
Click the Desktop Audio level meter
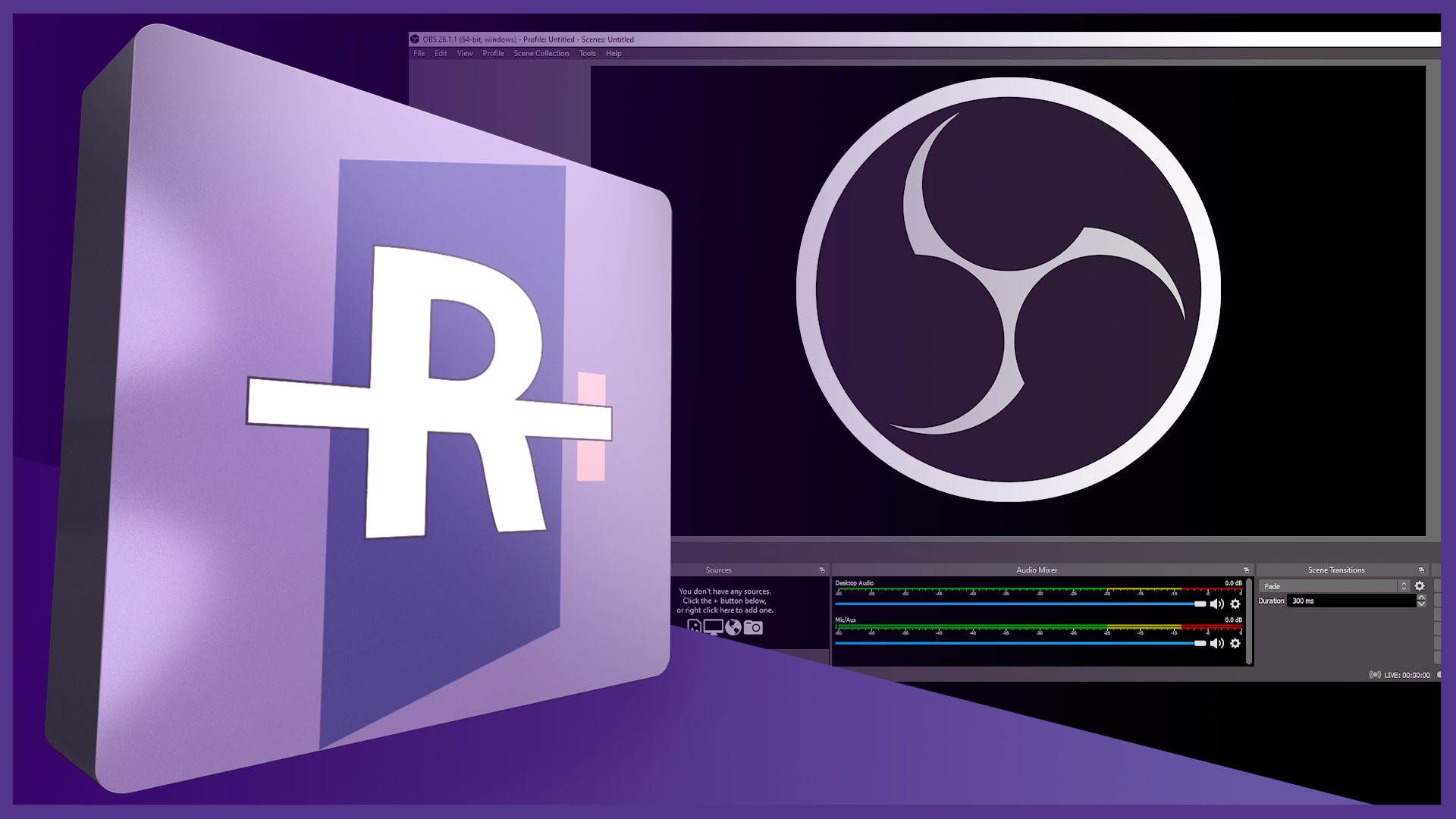[x=1038, y=591]
